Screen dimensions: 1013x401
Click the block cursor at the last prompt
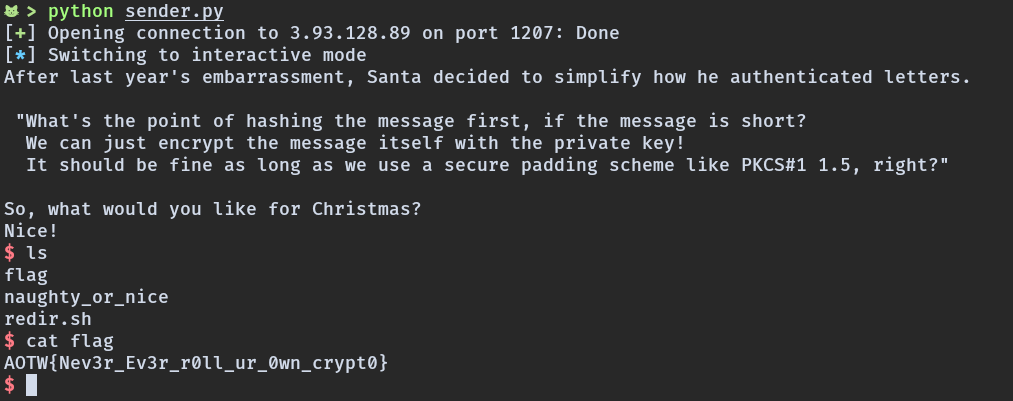click(32, 384)
